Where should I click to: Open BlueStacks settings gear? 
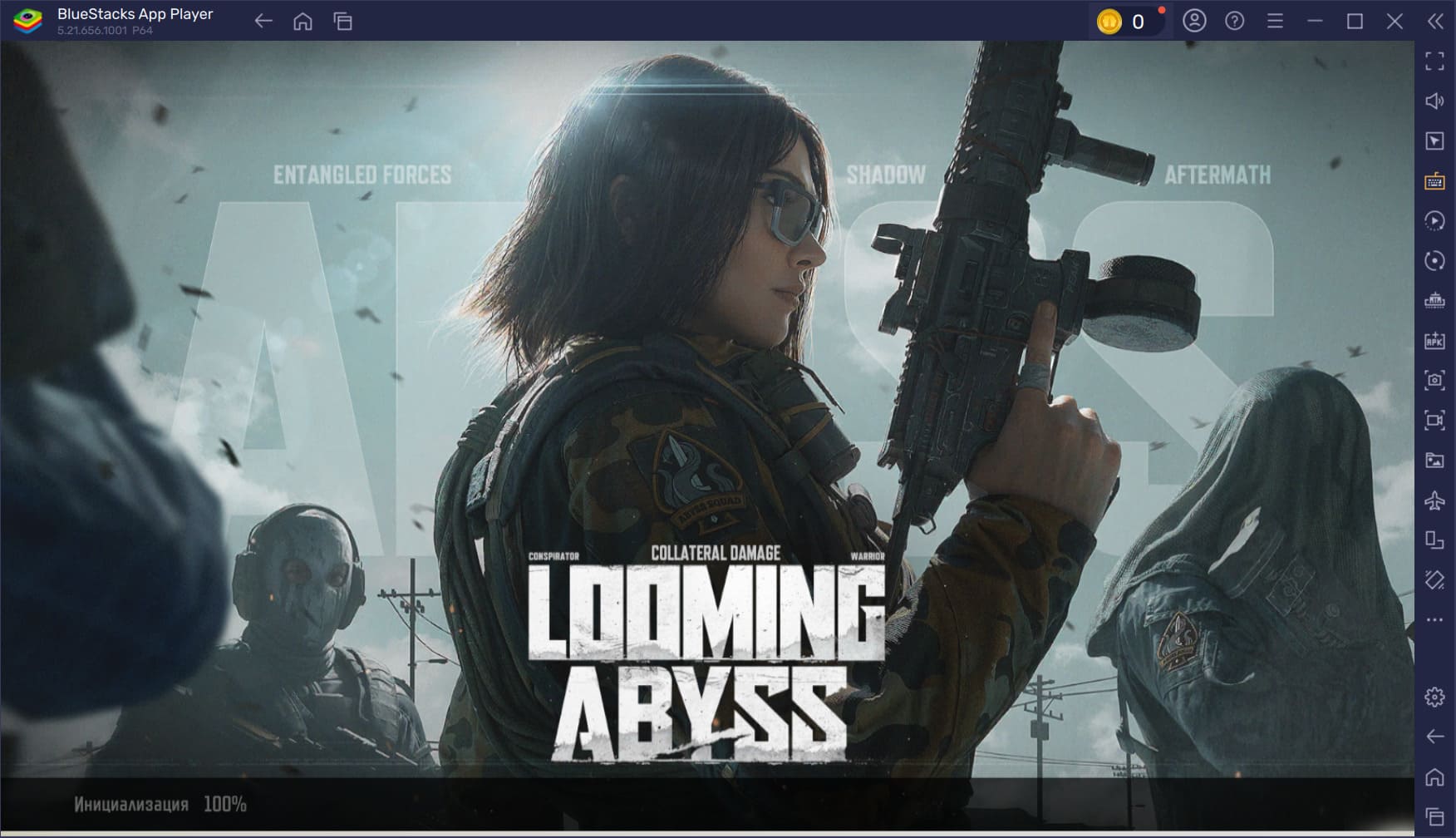pyautogui.click(x=1434, y=697)
